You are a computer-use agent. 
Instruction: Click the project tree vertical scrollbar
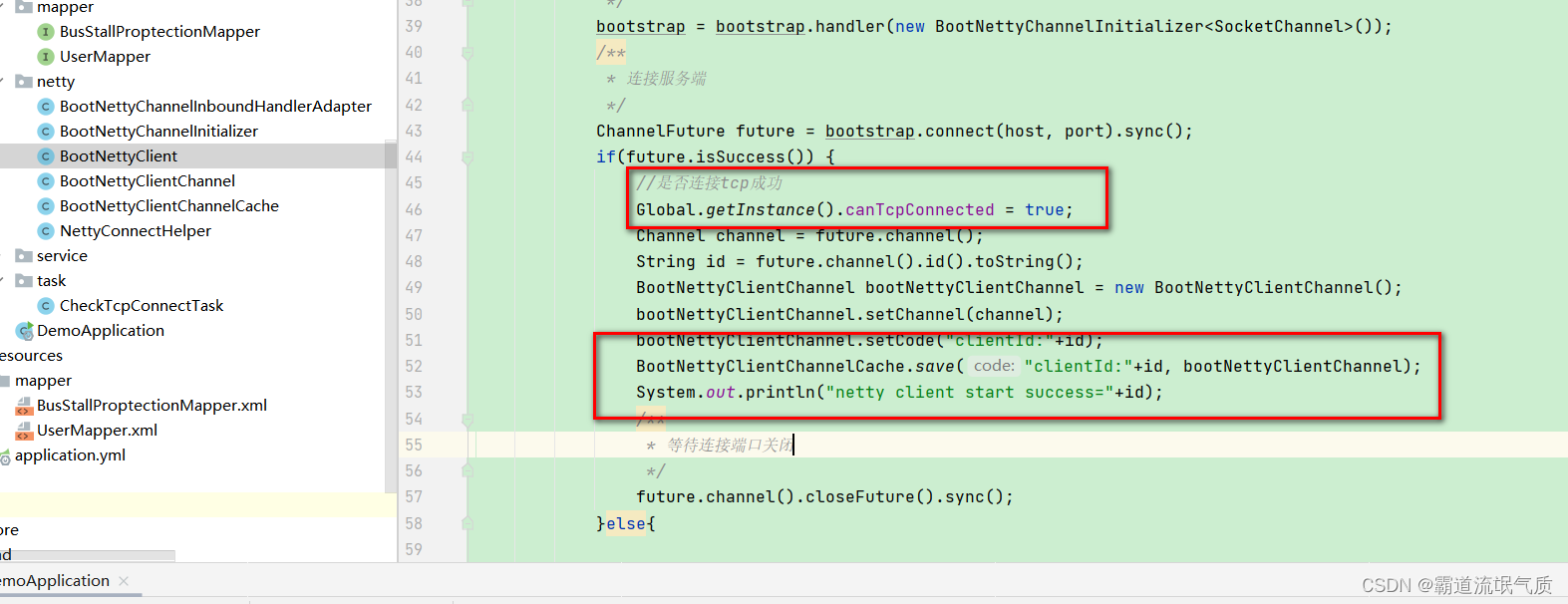[x=391, y=319]
